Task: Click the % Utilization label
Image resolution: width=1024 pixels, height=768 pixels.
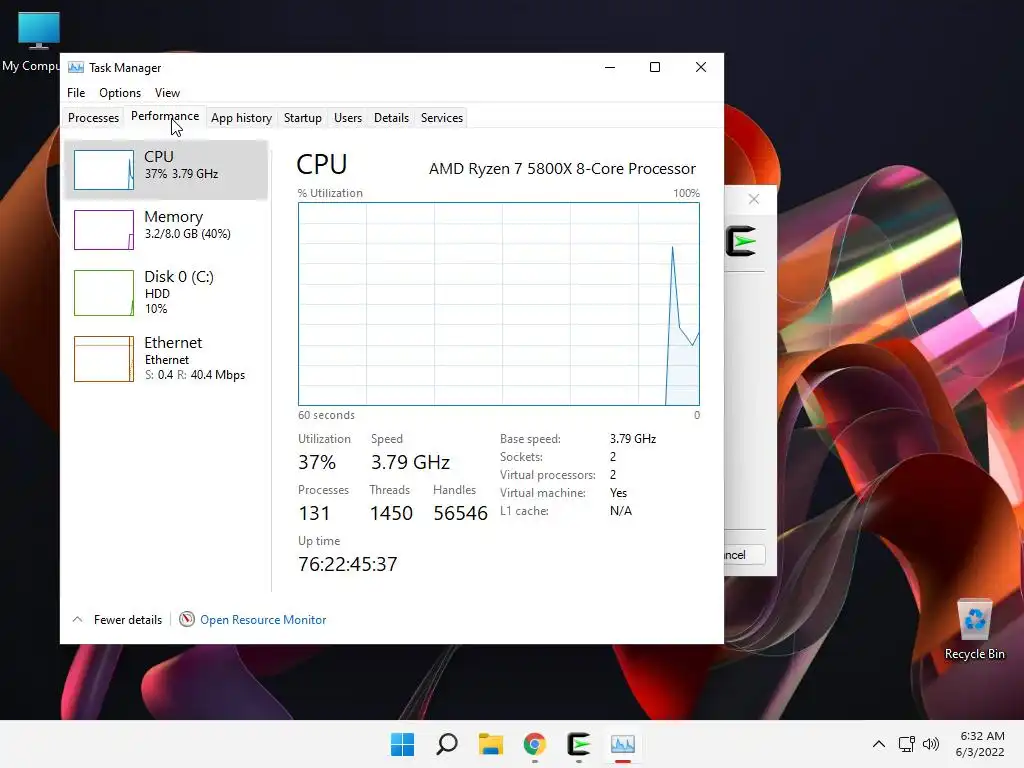Action: [x=330, y=193]
